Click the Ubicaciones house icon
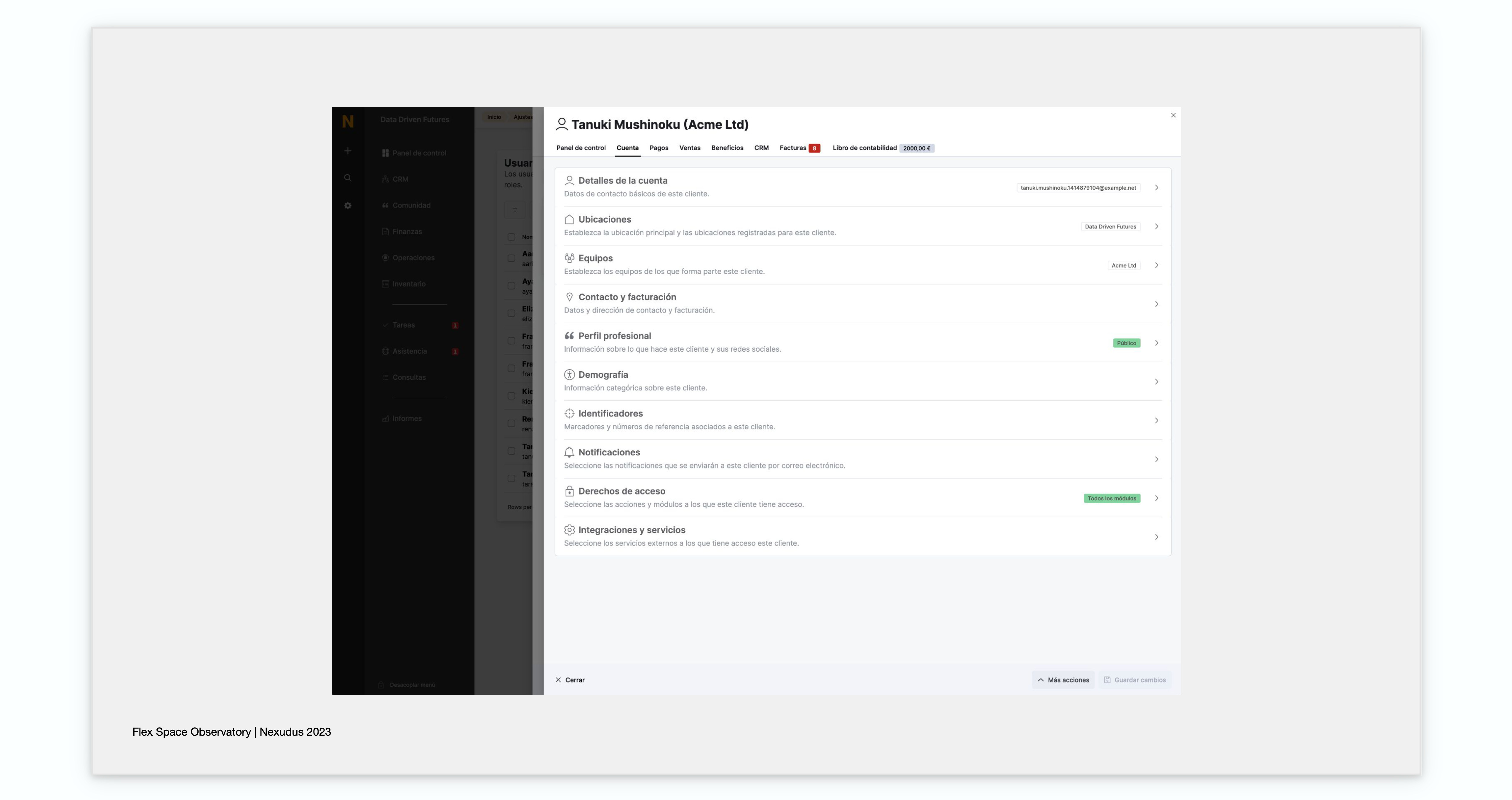The height and width of the screenshot is (800, 1512). (x=569, y=219)
